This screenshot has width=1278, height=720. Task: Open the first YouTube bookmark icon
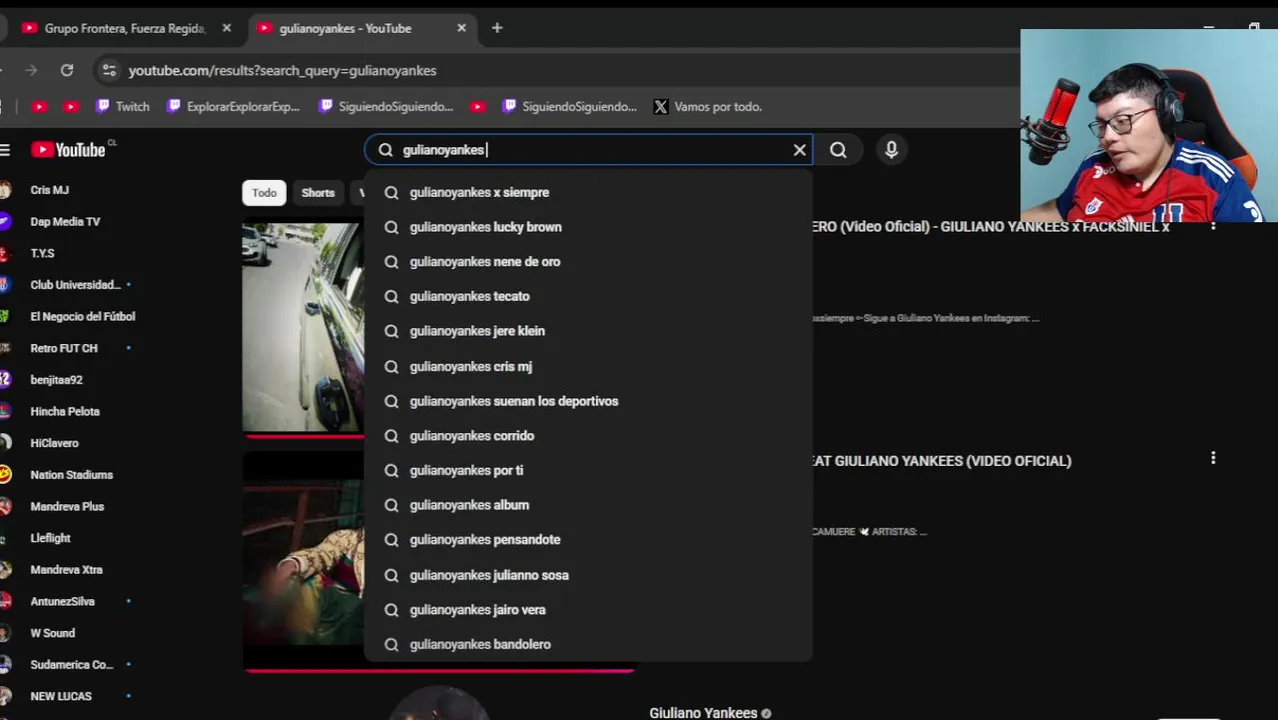pos(39,106)
